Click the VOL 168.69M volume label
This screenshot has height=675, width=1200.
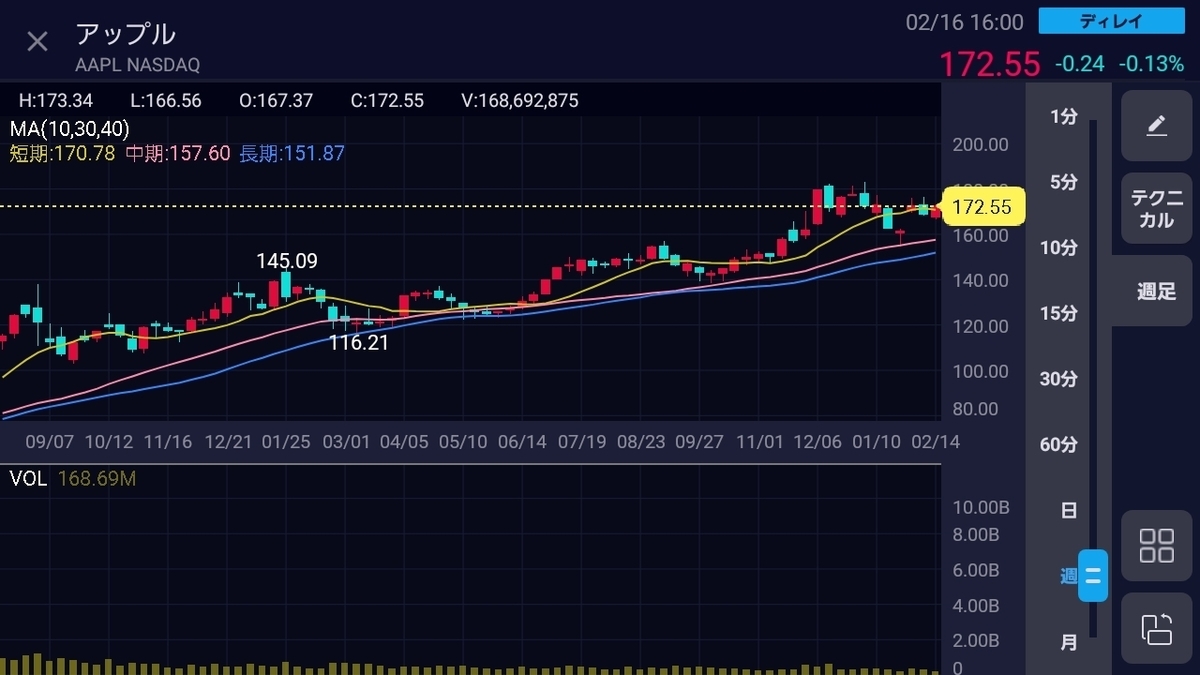[72, 479]
